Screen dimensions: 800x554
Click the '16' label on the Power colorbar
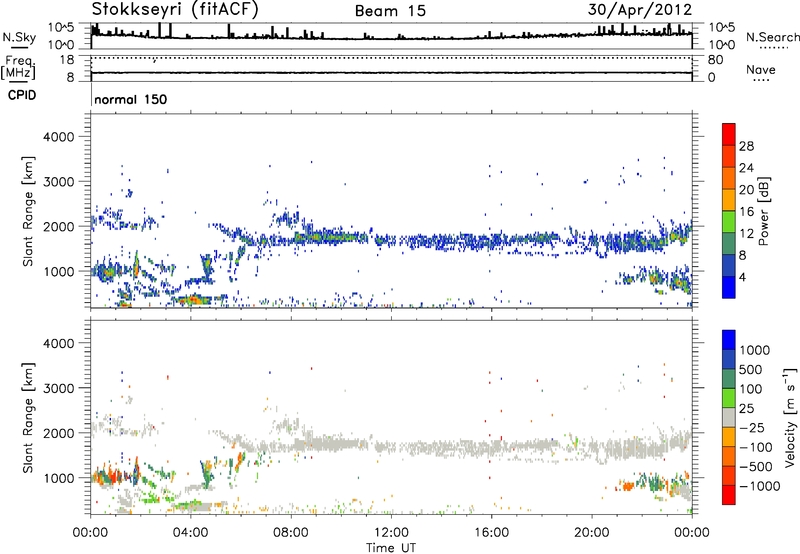point(746,212)
